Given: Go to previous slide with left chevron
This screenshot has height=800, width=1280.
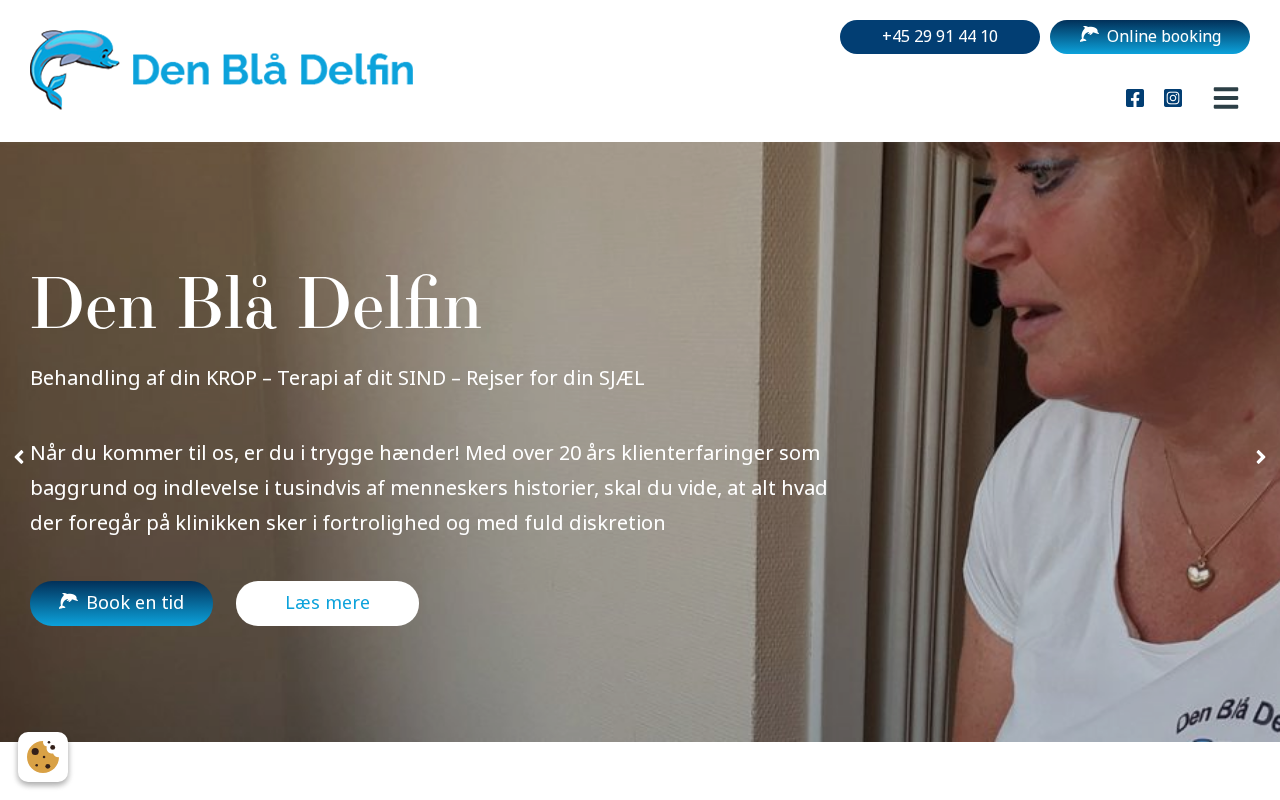Looking at the screenshot, I should (19, 457).
